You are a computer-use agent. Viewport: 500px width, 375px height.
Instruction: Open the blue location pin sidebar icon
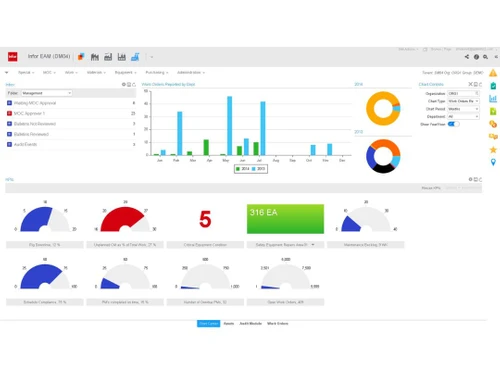coord(493,162)
